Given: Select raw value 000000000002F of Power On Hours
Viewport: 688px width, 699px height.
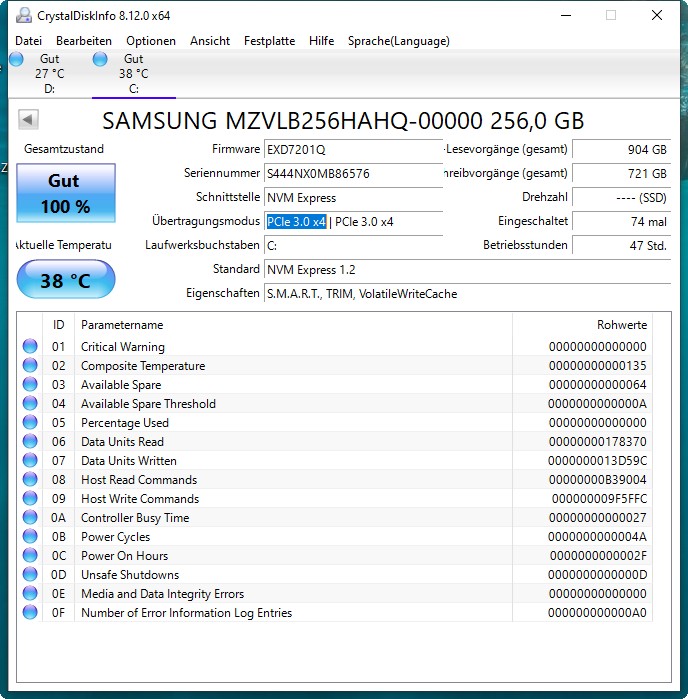Looking at the screenshot, I should (598, 555).
